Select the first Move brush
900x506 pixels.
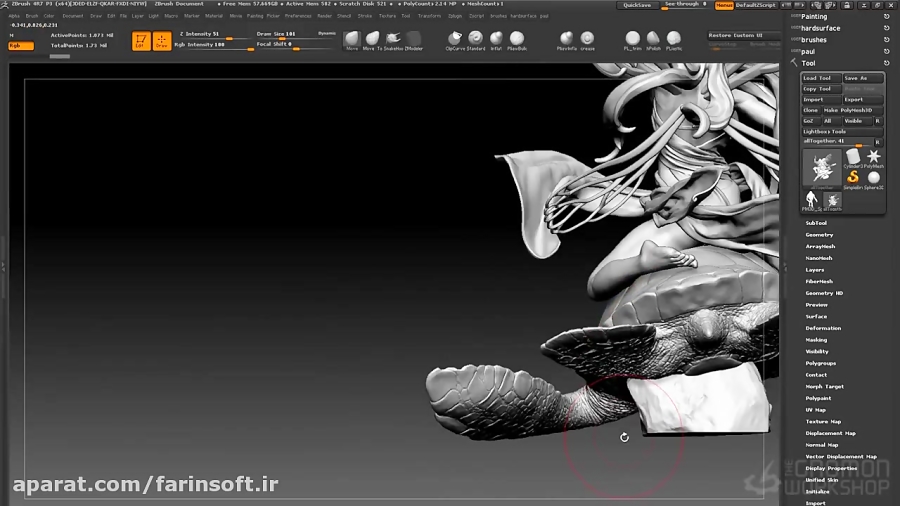(x=352, y=40)
